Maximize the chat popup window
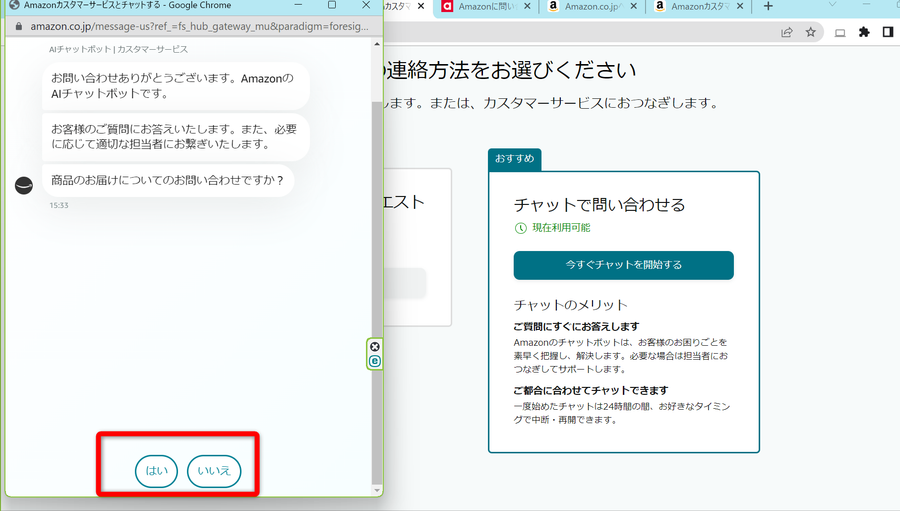Viewport: 900px width, 511px height. point(332,5)
